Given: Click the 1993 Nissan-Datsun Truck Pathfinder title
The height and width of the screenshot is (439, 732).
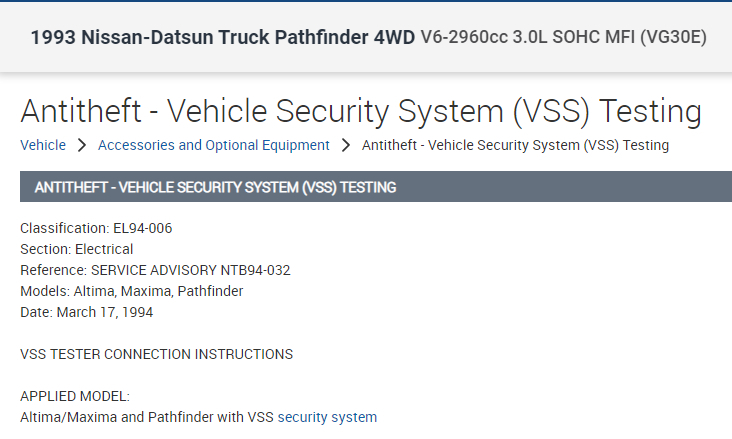Looking at the screenshot, I should coord(222,38).
